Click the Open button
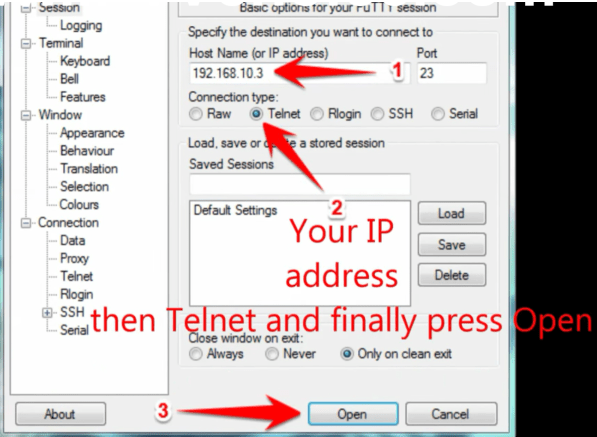The width and height of the screenshot is (597, 437). (x=353, y=414)
